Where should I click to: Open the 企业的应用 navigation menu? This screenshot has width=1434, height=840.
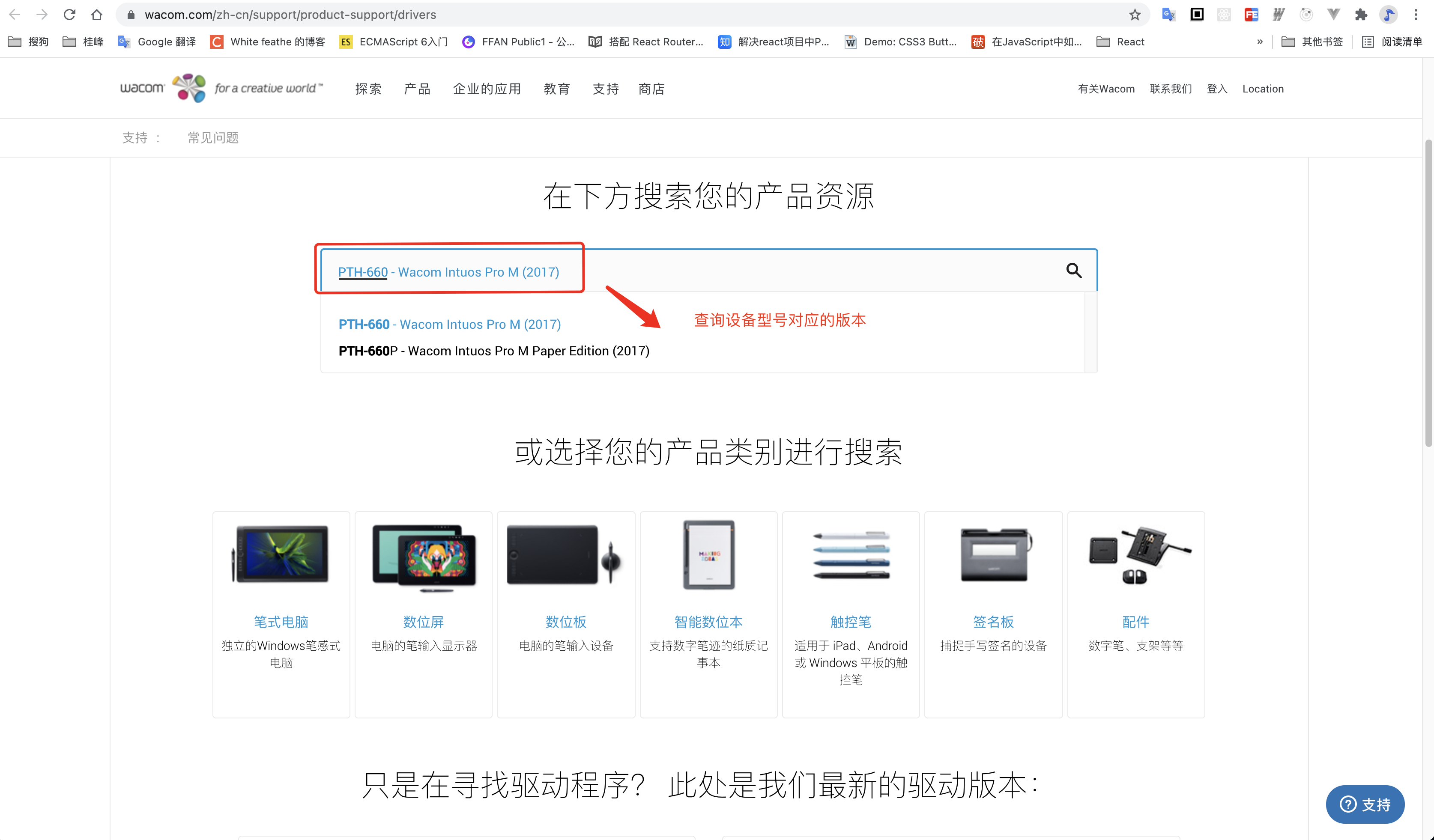click(x=487, y=89)
